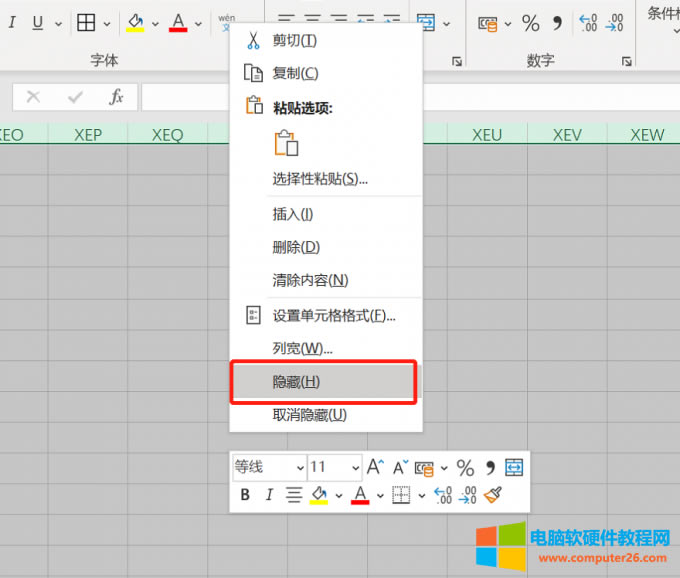Select the XEP column header
Viewport: 680px width, 578px height.
click(x=88, y=135)
